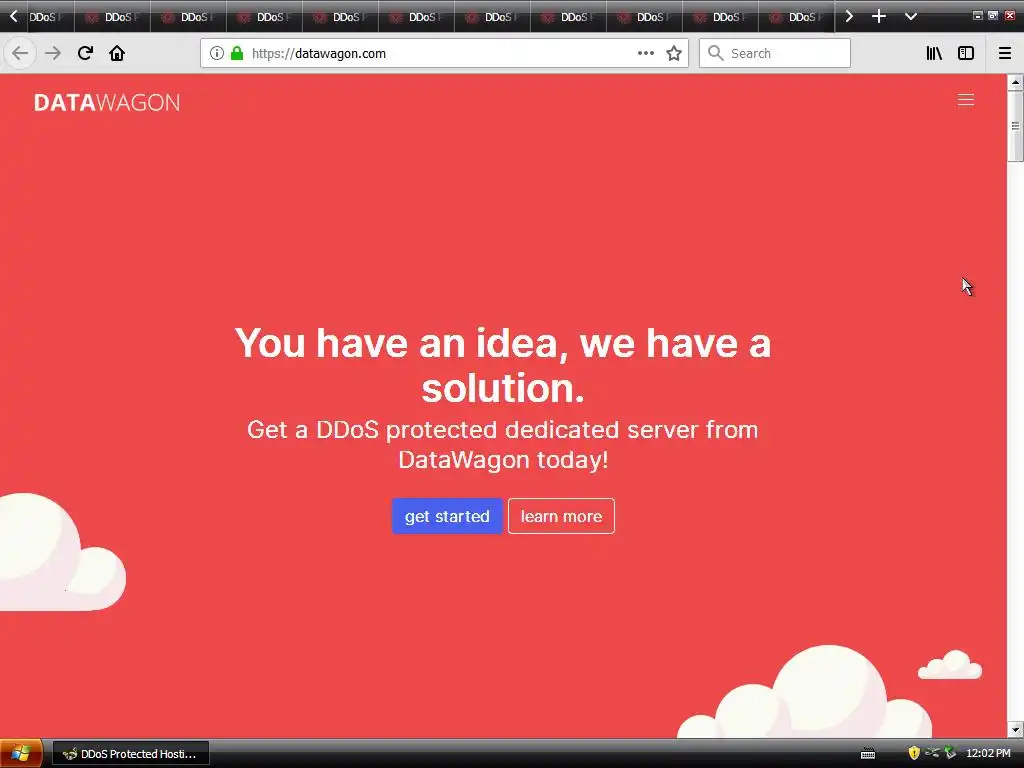Click the vertical scrollbar thumb
This screenshot has height=768, width=1024.
1015,125
